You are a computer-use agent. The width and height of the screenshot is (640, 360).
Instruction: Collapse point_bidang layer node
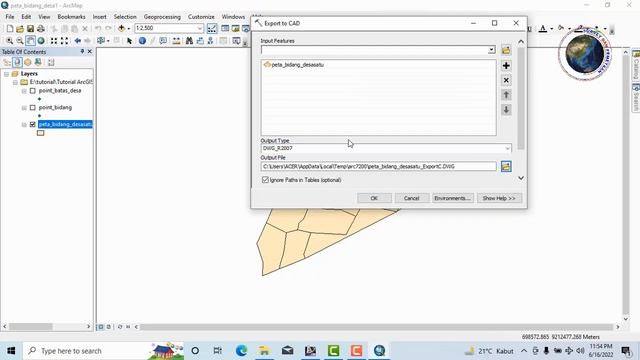click(24, 108)
